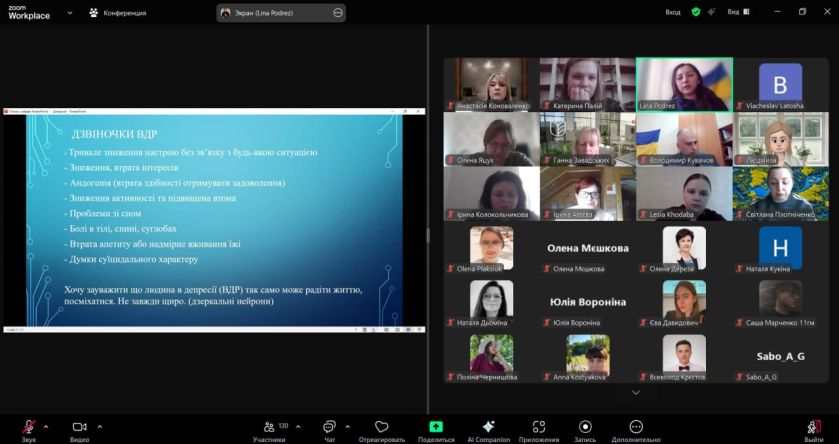Screen dimensions: 839x444
Task: Select Людмила avatar video tile
Action: pos(780,139)
